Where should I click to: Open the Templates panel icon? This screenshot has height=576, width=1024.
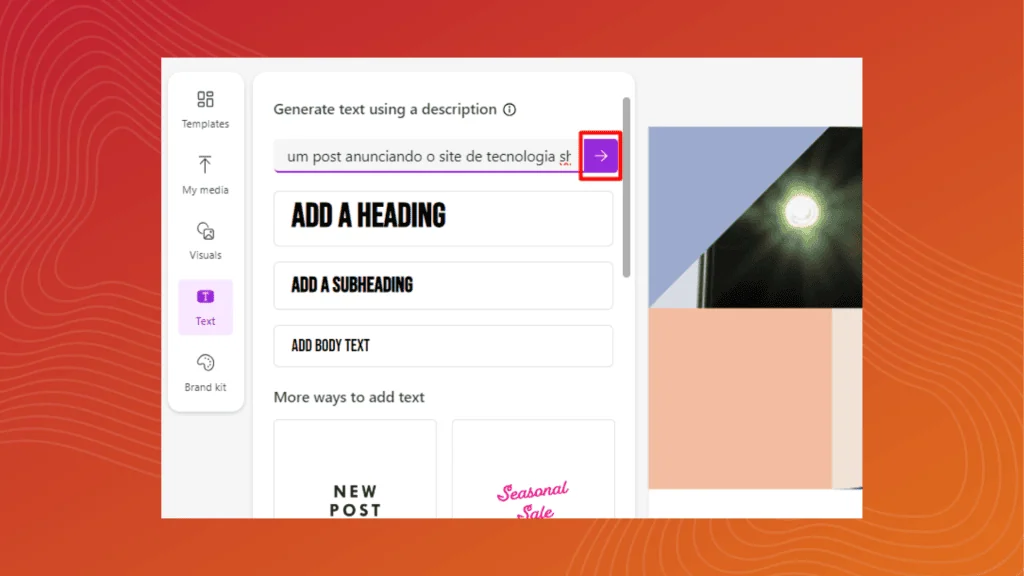pyautogui.click(x=205, y=100)
